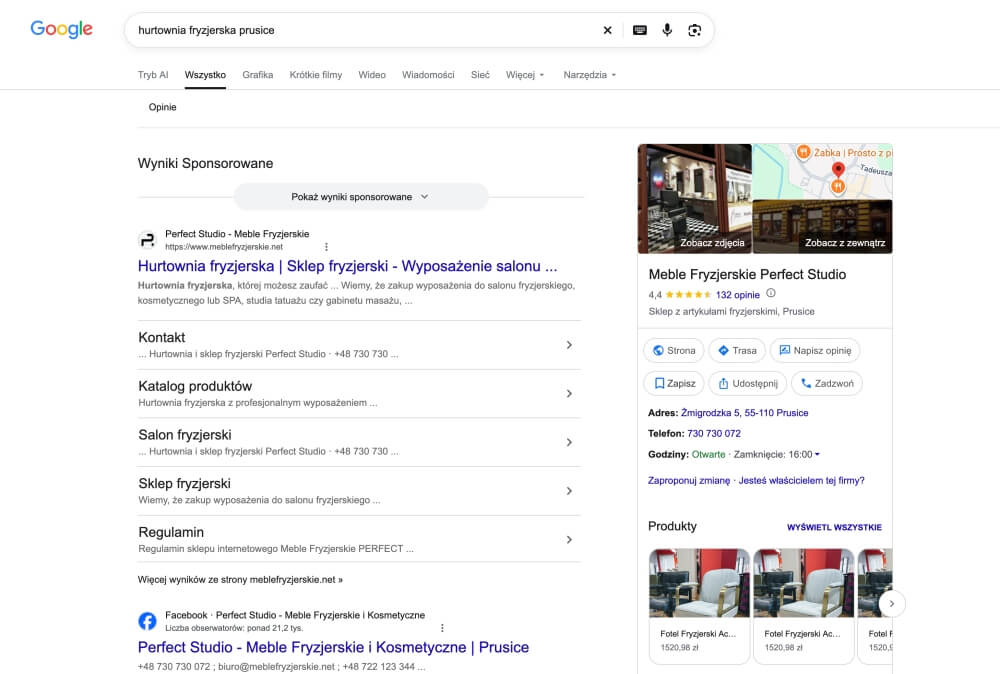Open the Zobacz zdjęcia photo thumbnail

tap(695, 198)
